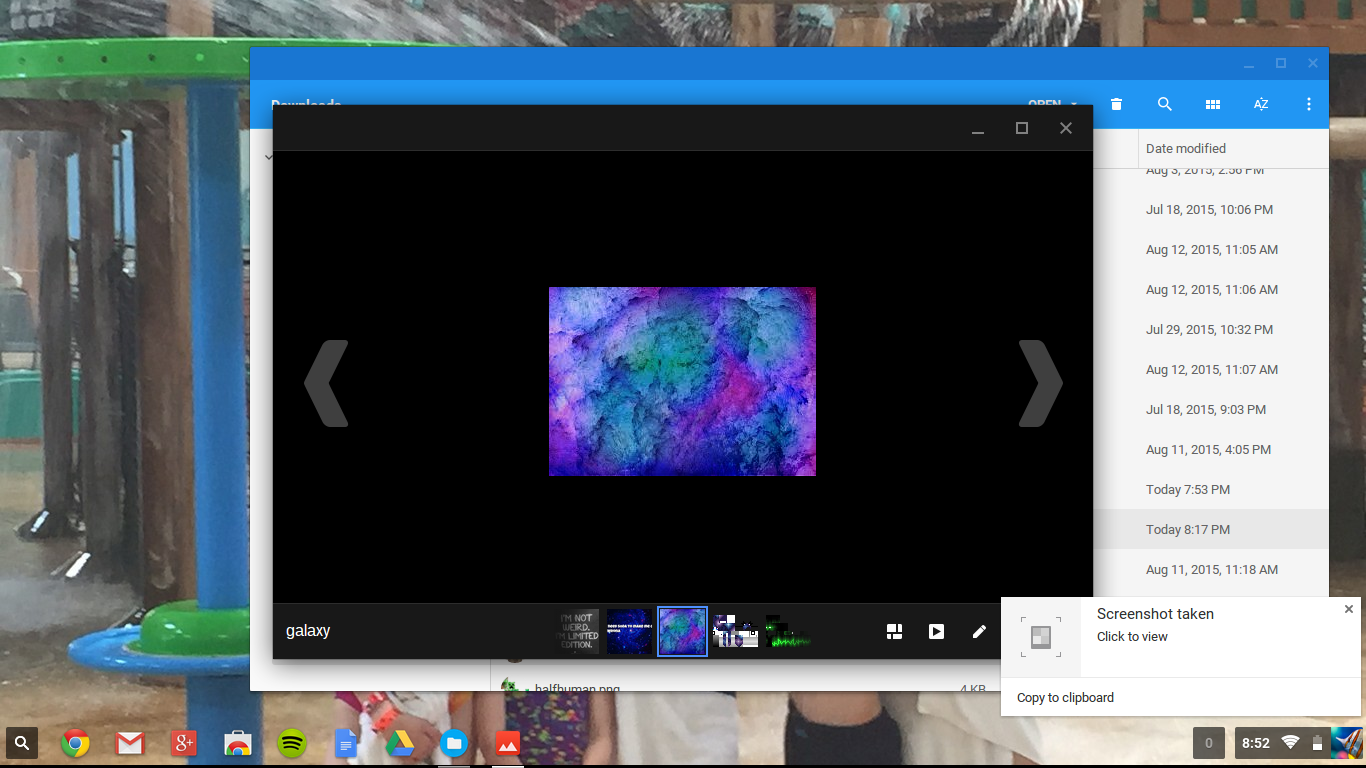Select the "I'm not weird" thumbnail
1366x768 pixels.
(x=578, y=631)
